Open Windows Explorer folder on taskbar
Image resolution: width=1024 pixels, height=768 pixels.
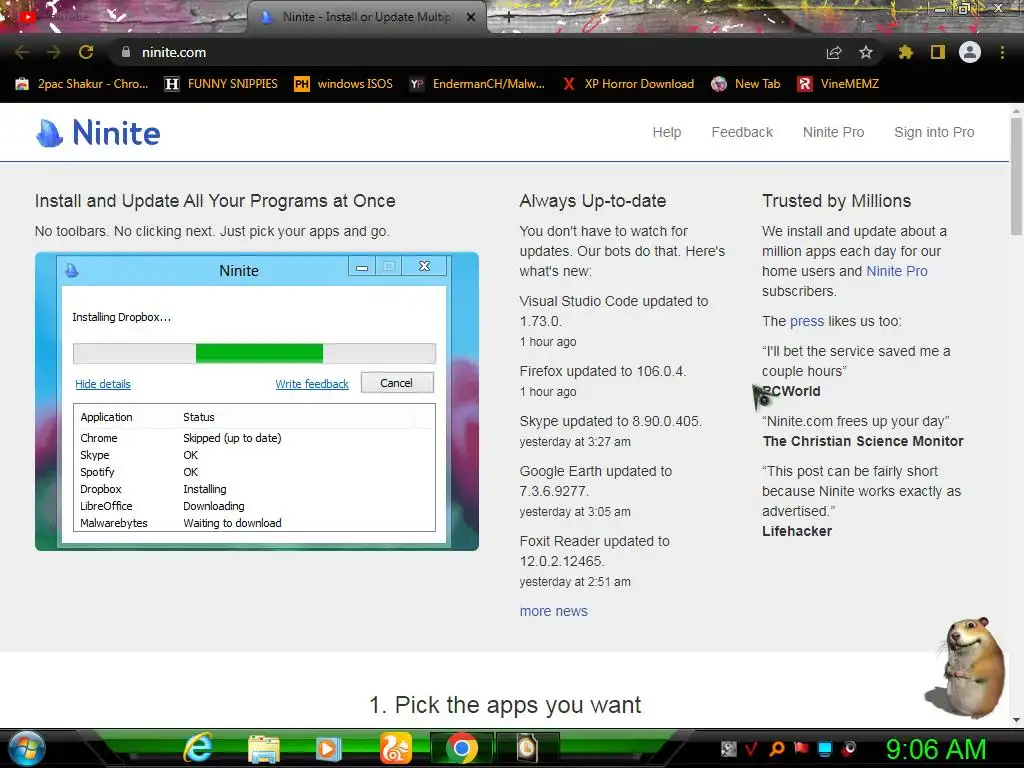point(264,750)
